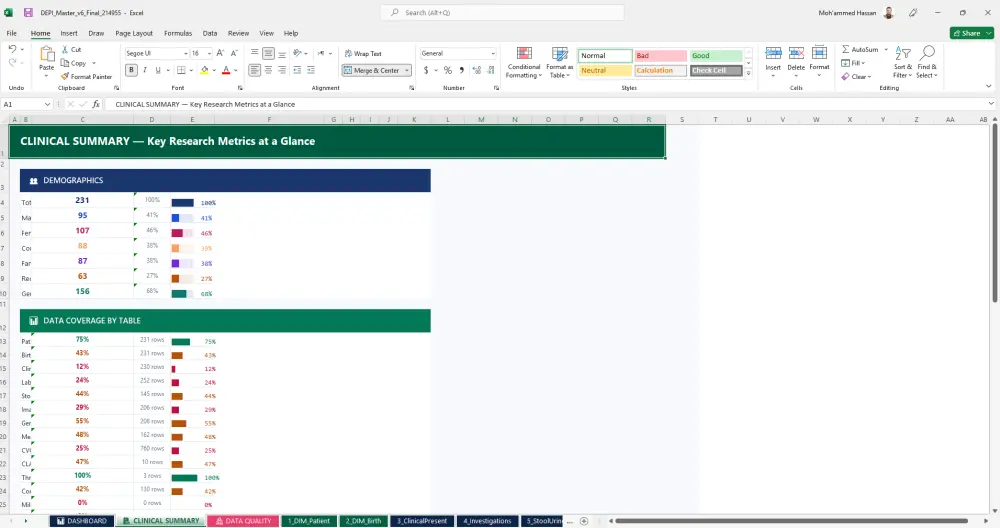Apply the Bad cell style
1000x528 pixels.
pos(660,55)
